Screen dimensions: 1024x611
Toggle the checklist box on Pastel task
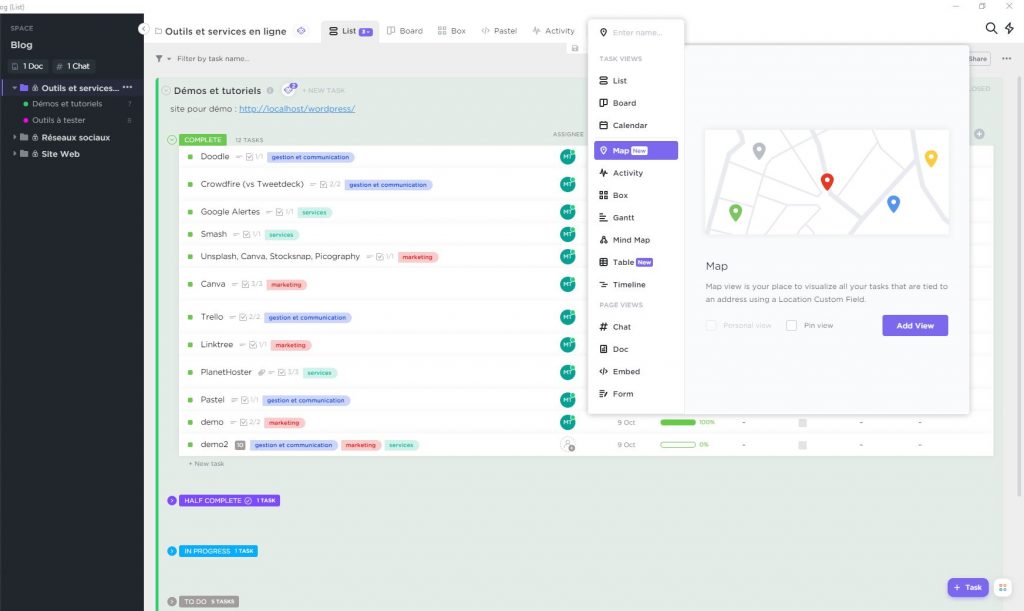click(244, 400)
